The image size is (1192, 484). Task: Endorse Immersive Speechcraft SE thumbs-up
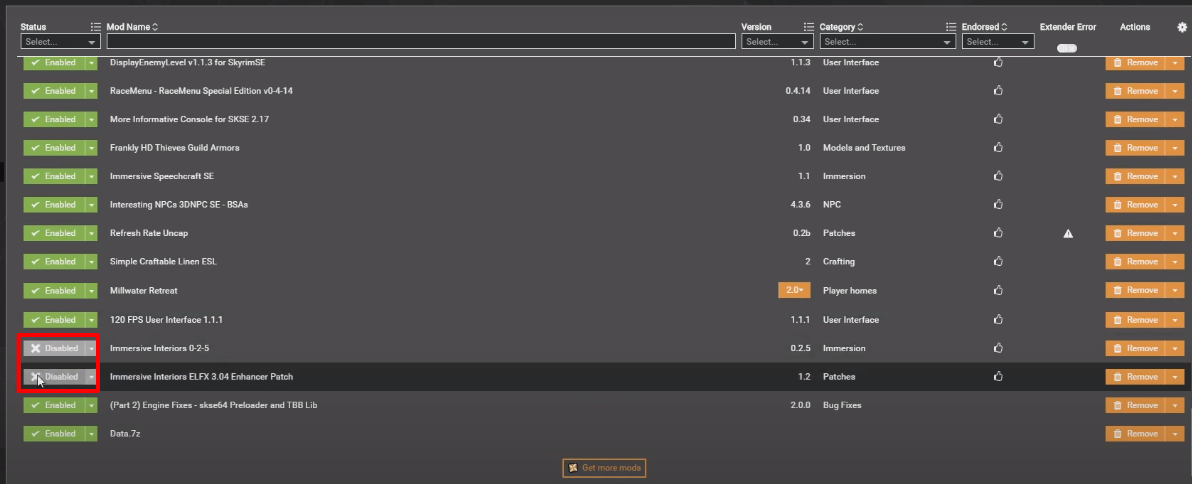point(998,176)
